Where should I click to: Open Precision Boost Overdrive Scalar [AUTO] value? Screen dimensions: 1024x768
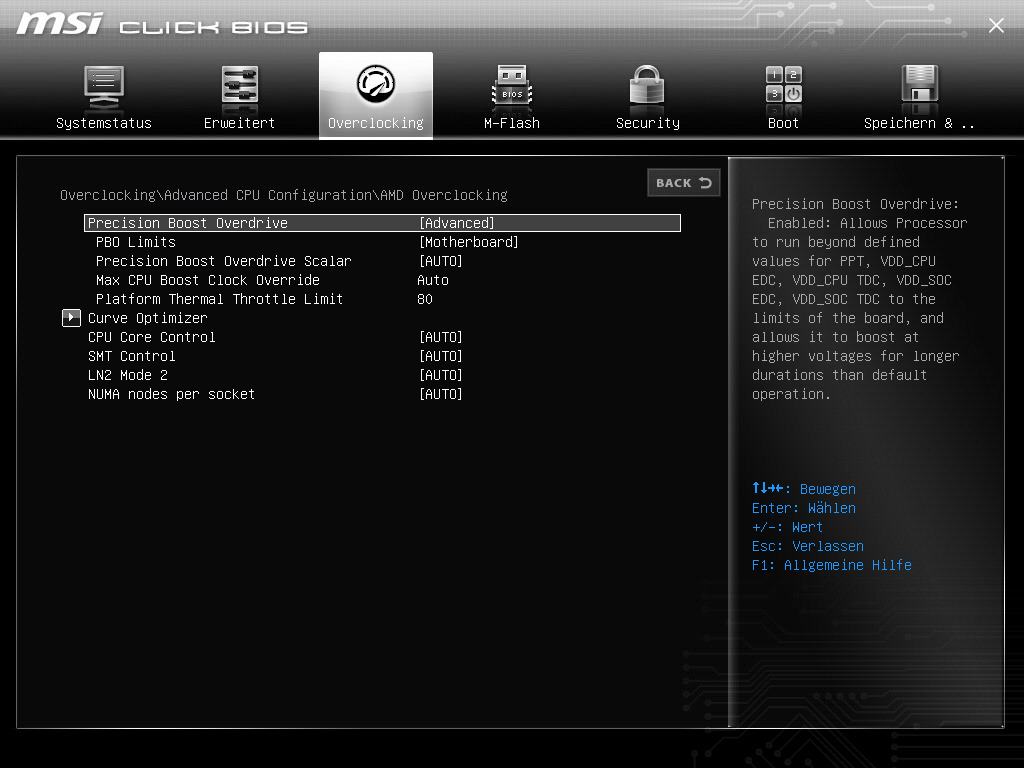point(441,261)
